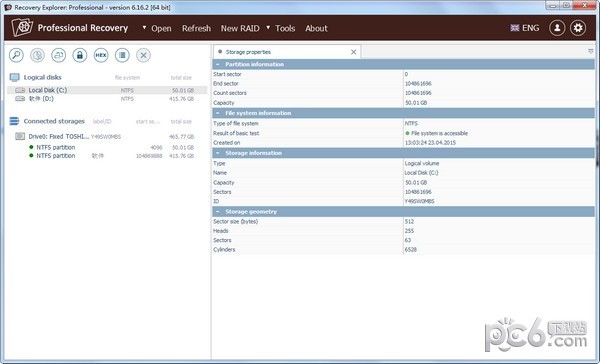Viewport: 600px width, 364px height.
Task: Click the Cylinders value 6528
Action: pyautogui.click(x=411, y=250)
